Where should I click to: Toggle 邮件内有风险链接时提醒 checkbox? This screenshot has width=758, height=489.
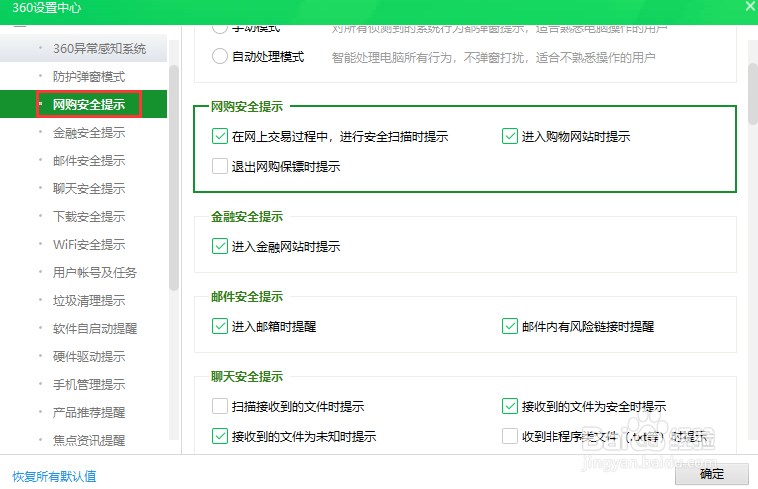510,326
